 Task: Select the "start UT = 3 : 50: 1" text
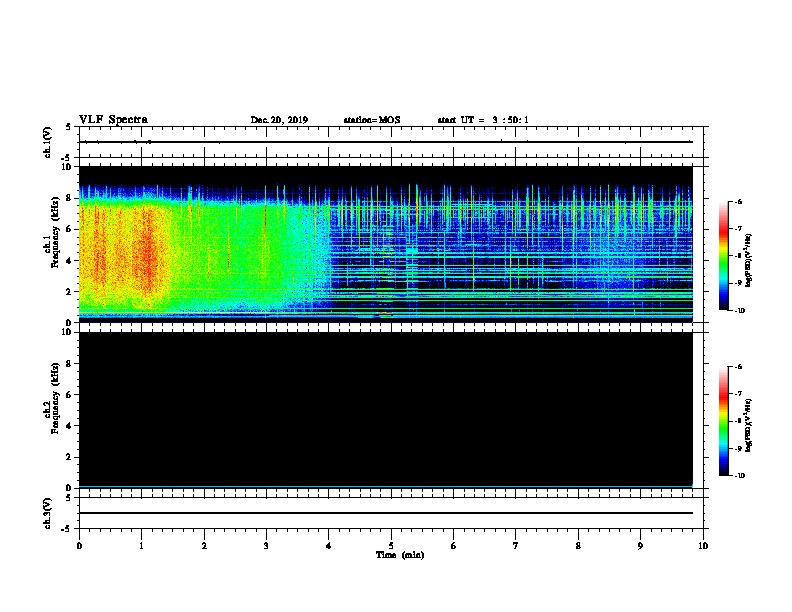pyautogui.click(x=483, y=120)
